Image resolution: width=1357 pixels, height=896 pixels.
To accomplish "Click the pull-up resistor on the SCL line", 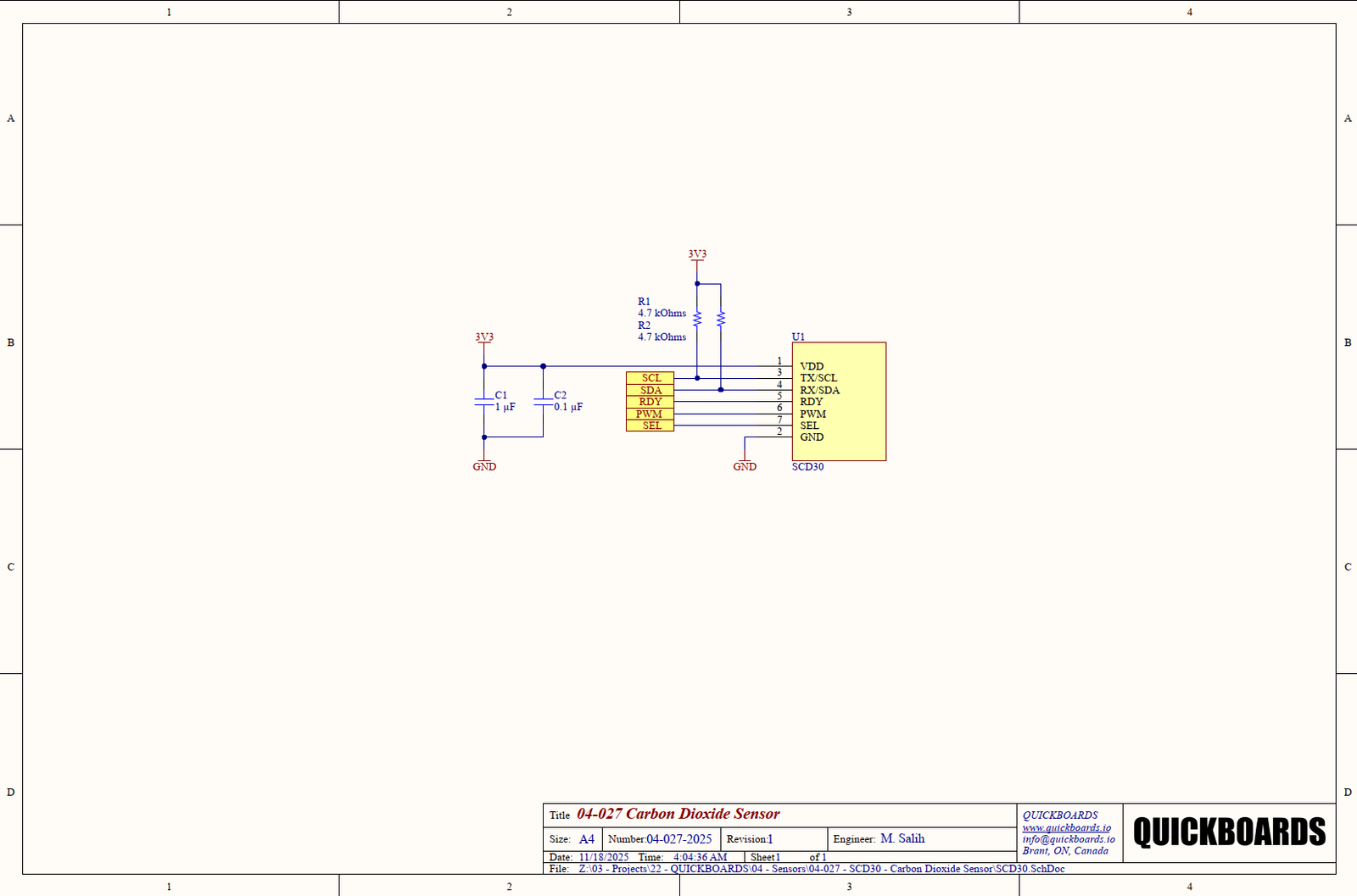I will (697, 320).
